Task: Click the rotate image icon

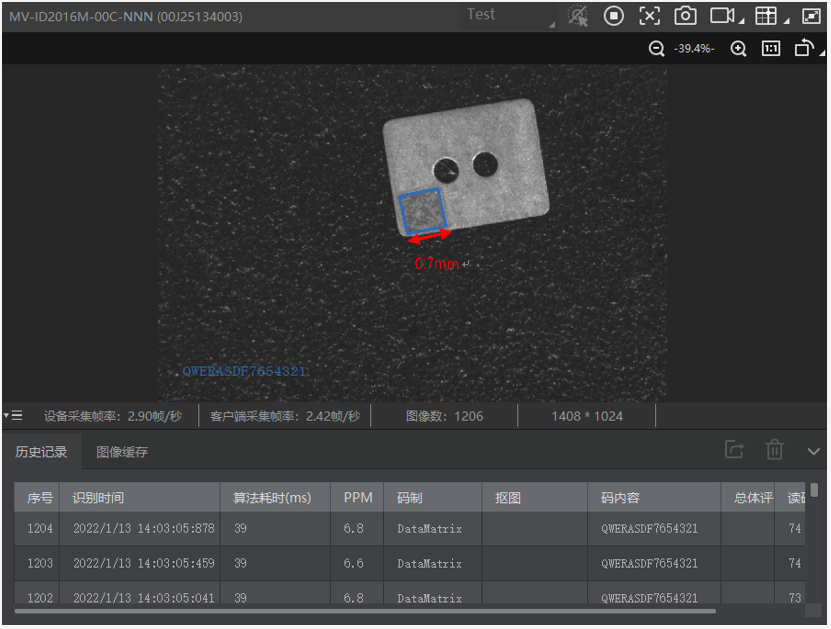Action: [x=803, y=49]
